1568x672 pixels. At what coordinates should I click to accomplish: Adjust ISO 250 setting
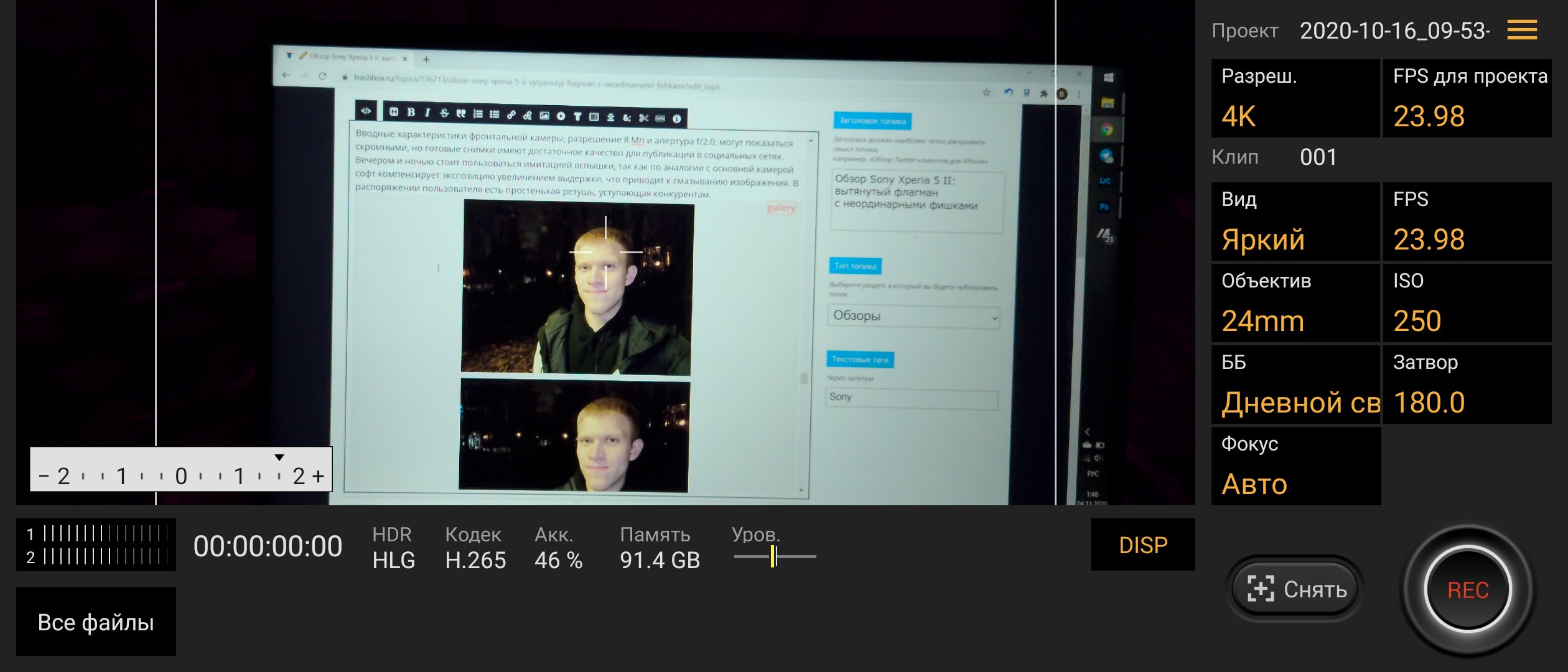(x=1467, y=303)
